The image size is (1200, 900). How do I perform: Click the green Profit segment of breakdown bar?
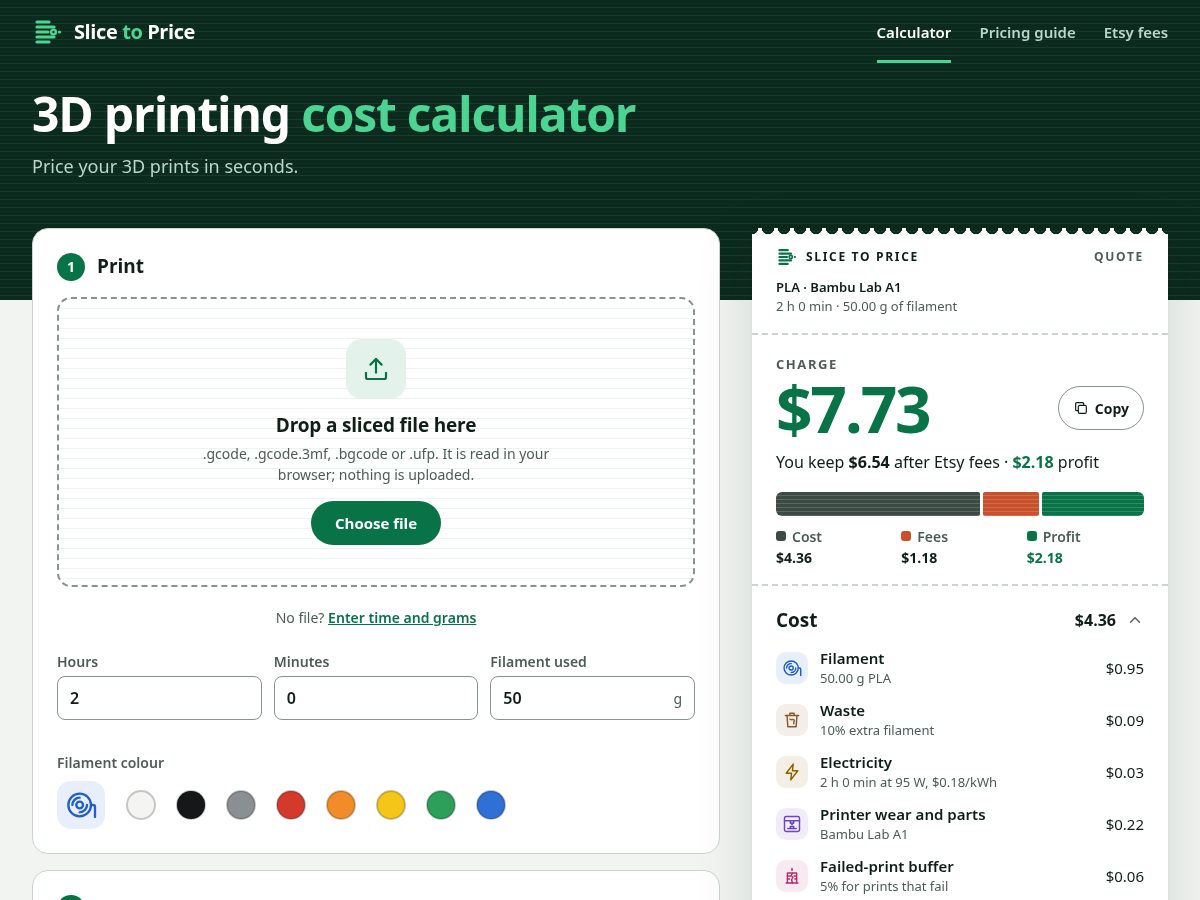pyautogui.click(x=1093, y=504)
